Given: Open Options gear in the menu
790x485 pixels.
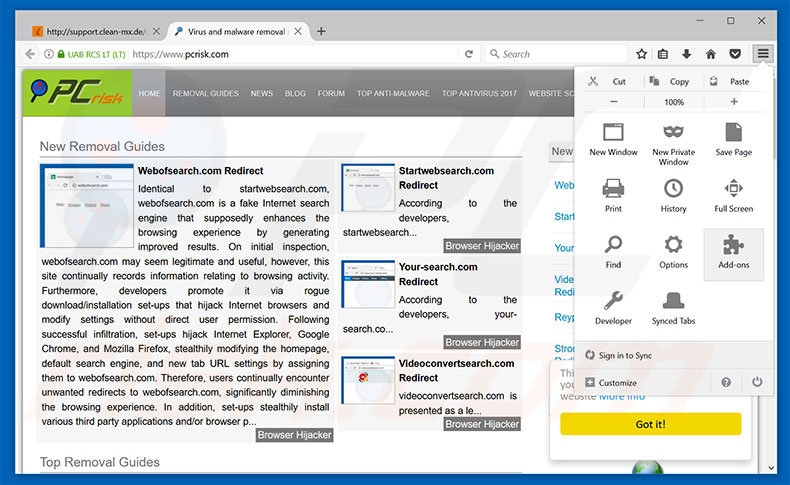Looking at the screenshot, I should pyautogui.click(x=674, y=252).
